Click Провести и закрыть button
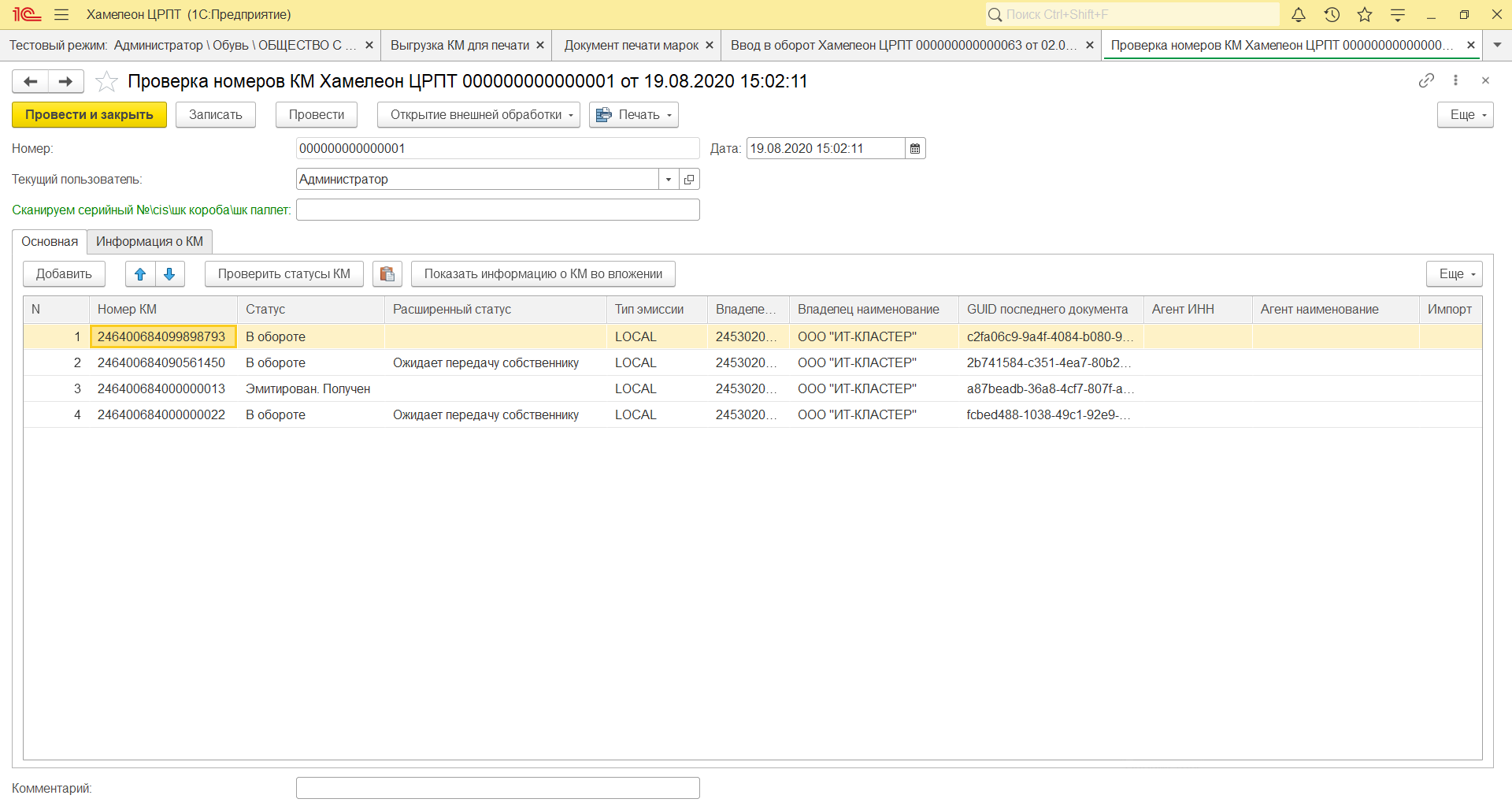Image resolution: width=1512 pixels, height=810 pixels. pyautogui.click(x=89, y=115)
